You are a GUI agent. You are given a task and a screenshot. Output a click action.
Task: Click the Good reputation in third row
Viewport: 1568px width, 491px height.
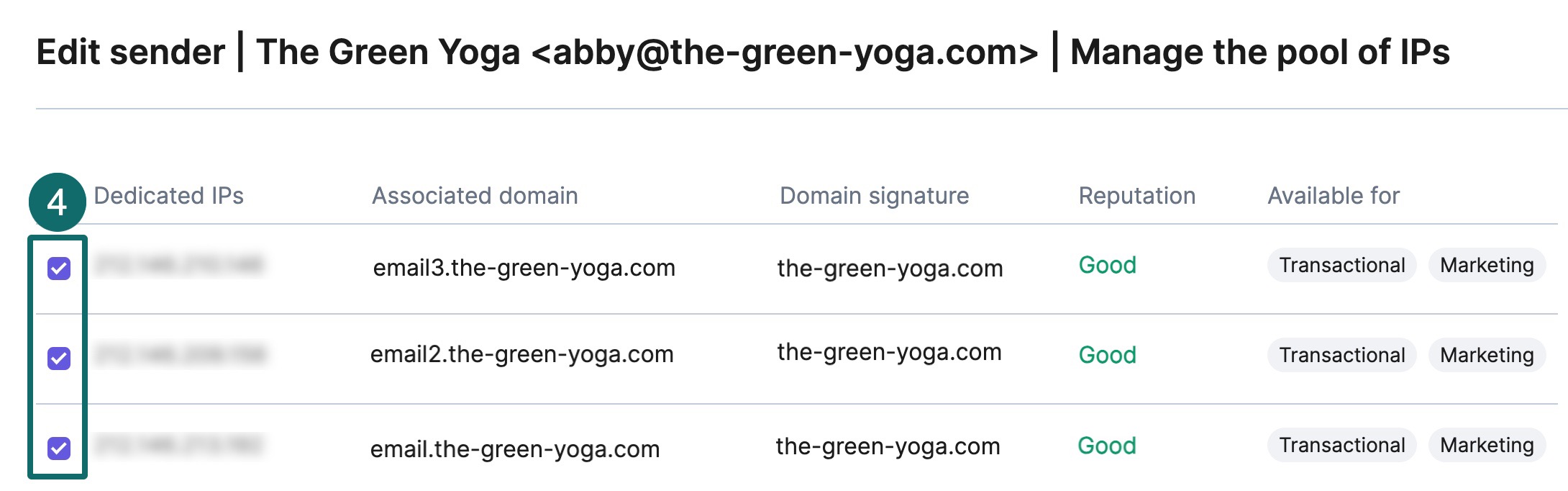[1106, 446]
